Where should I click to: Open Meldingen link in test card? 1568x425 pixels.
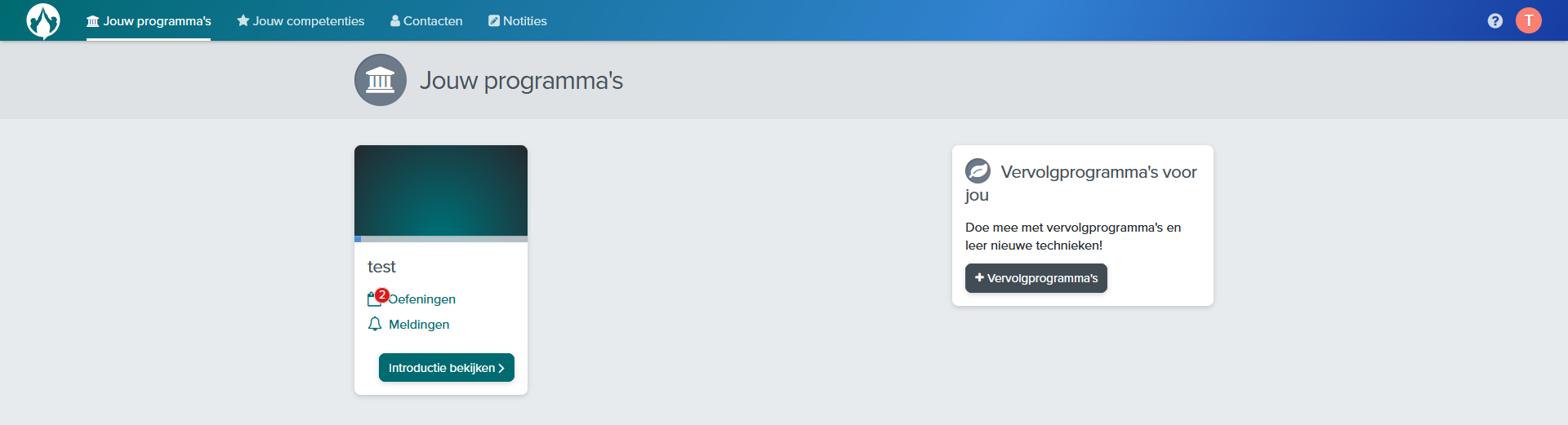coord(419,325)
